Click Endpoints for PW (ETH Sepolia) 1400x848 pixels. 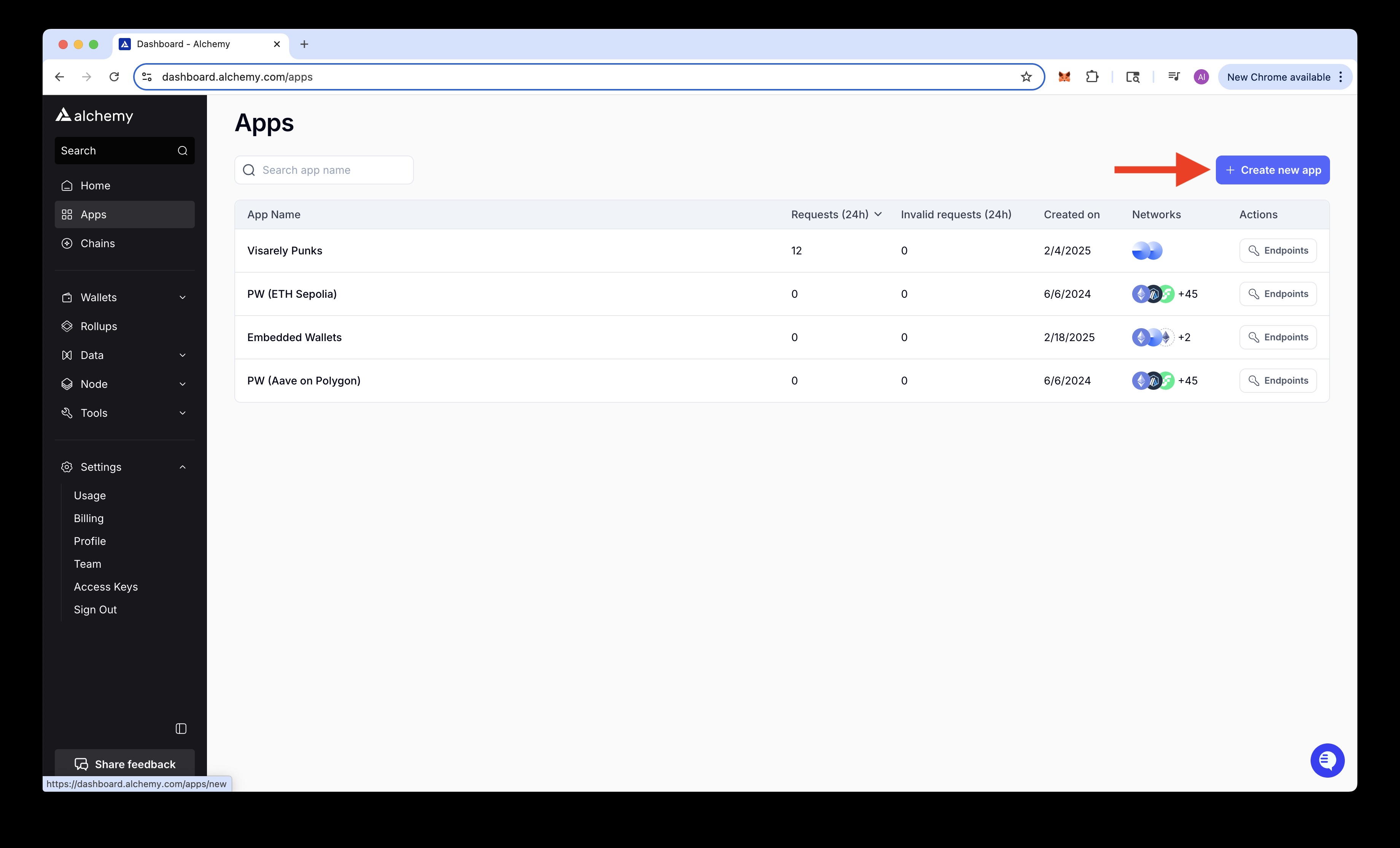[1278, 294]
